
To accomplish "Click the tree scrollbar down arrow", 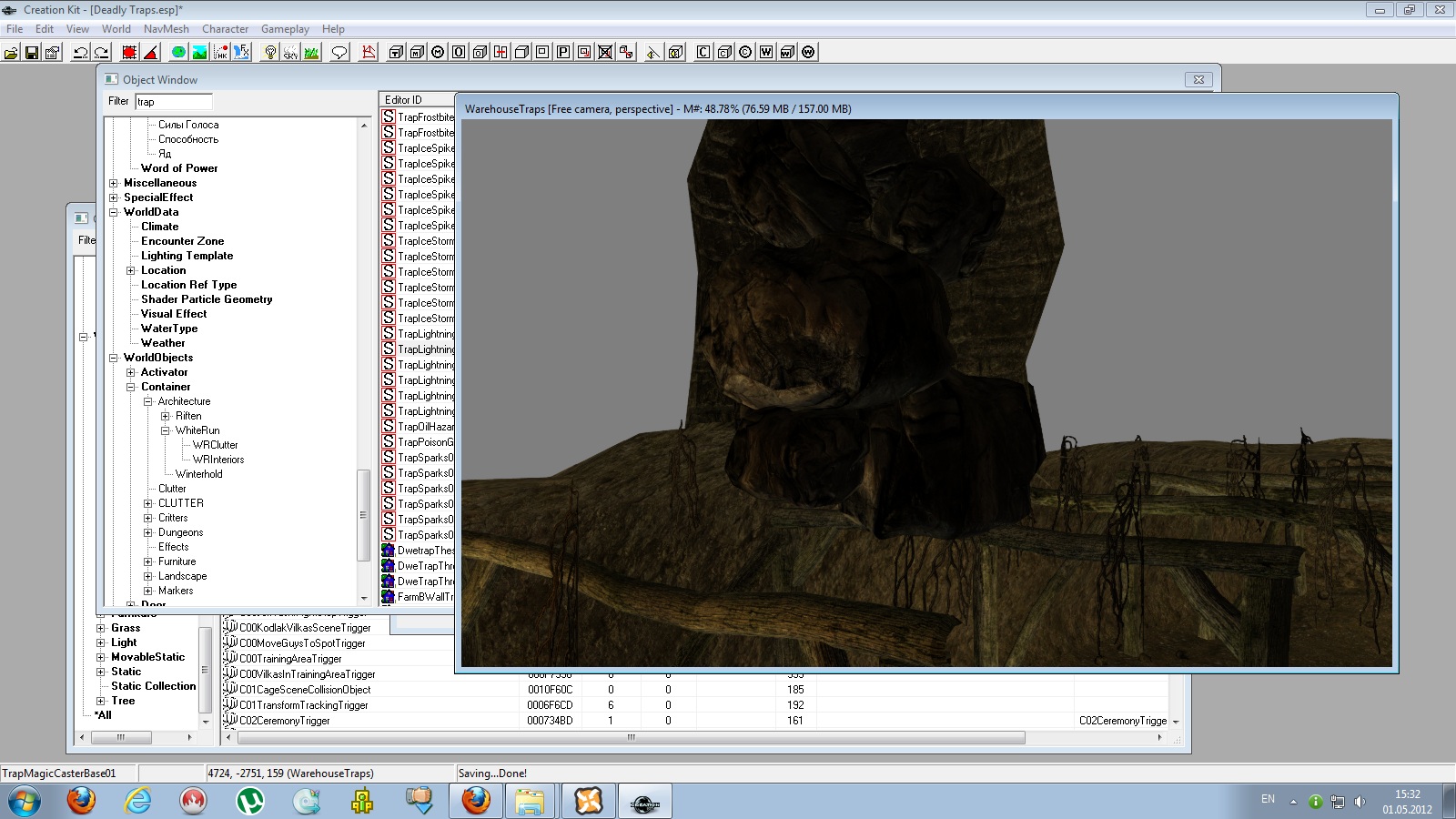I will (364, 598).
